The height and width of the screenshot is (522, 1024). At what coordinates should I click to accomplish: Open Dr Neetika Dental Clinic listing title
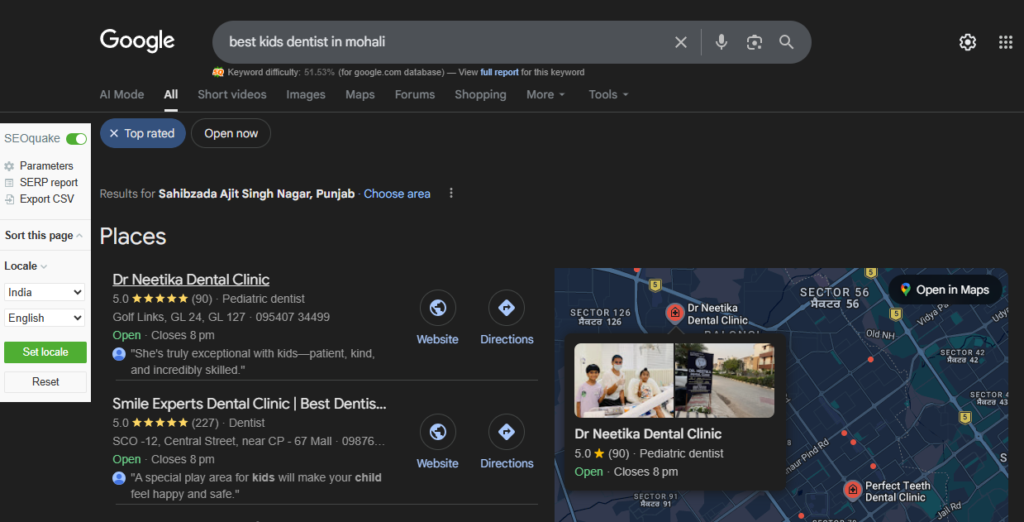click(191, 280)
